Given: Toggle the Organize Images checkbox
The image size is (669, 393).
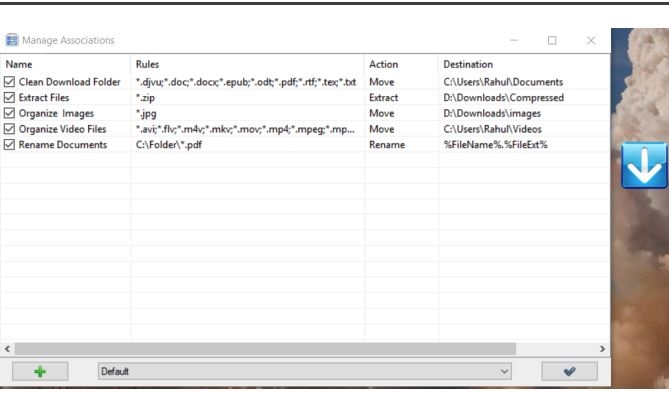Looking at the screenshot, I should click(9, 113).
